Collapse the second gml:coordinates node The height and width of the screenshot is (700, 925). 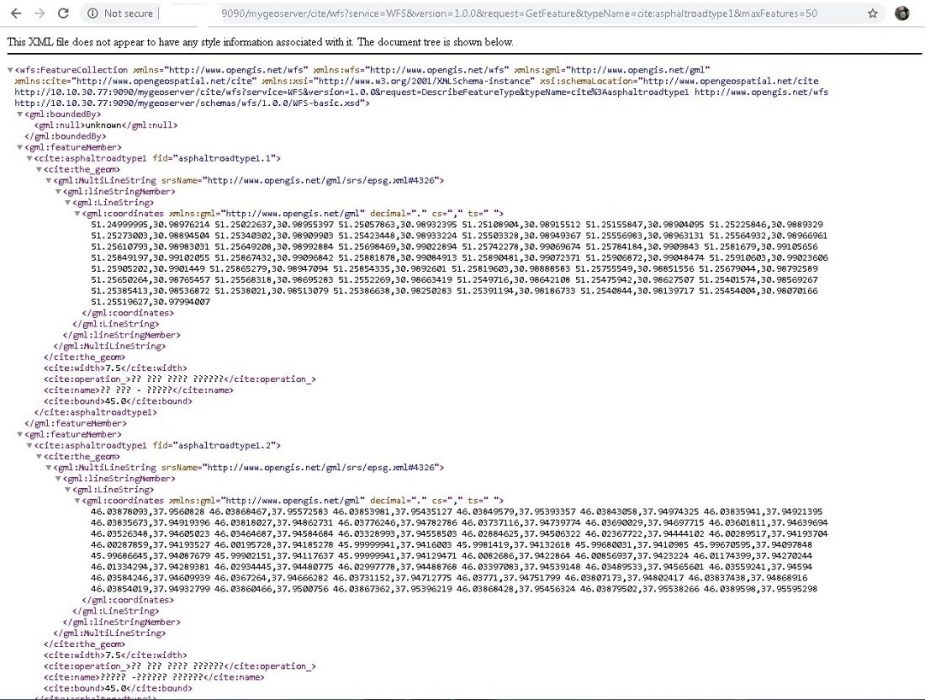[x=78, y=500]
